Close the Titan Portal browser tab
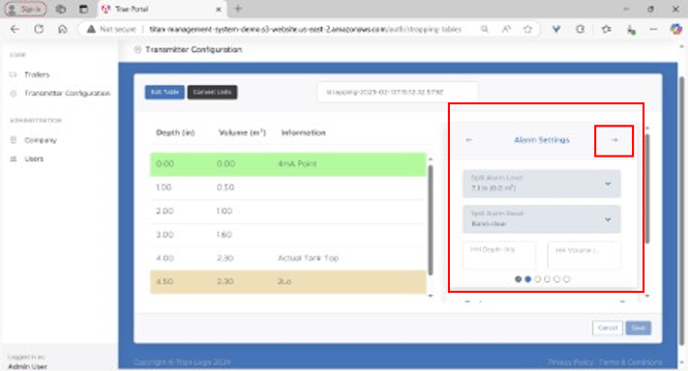Screen dimensions: 688x371 point(218,9)
